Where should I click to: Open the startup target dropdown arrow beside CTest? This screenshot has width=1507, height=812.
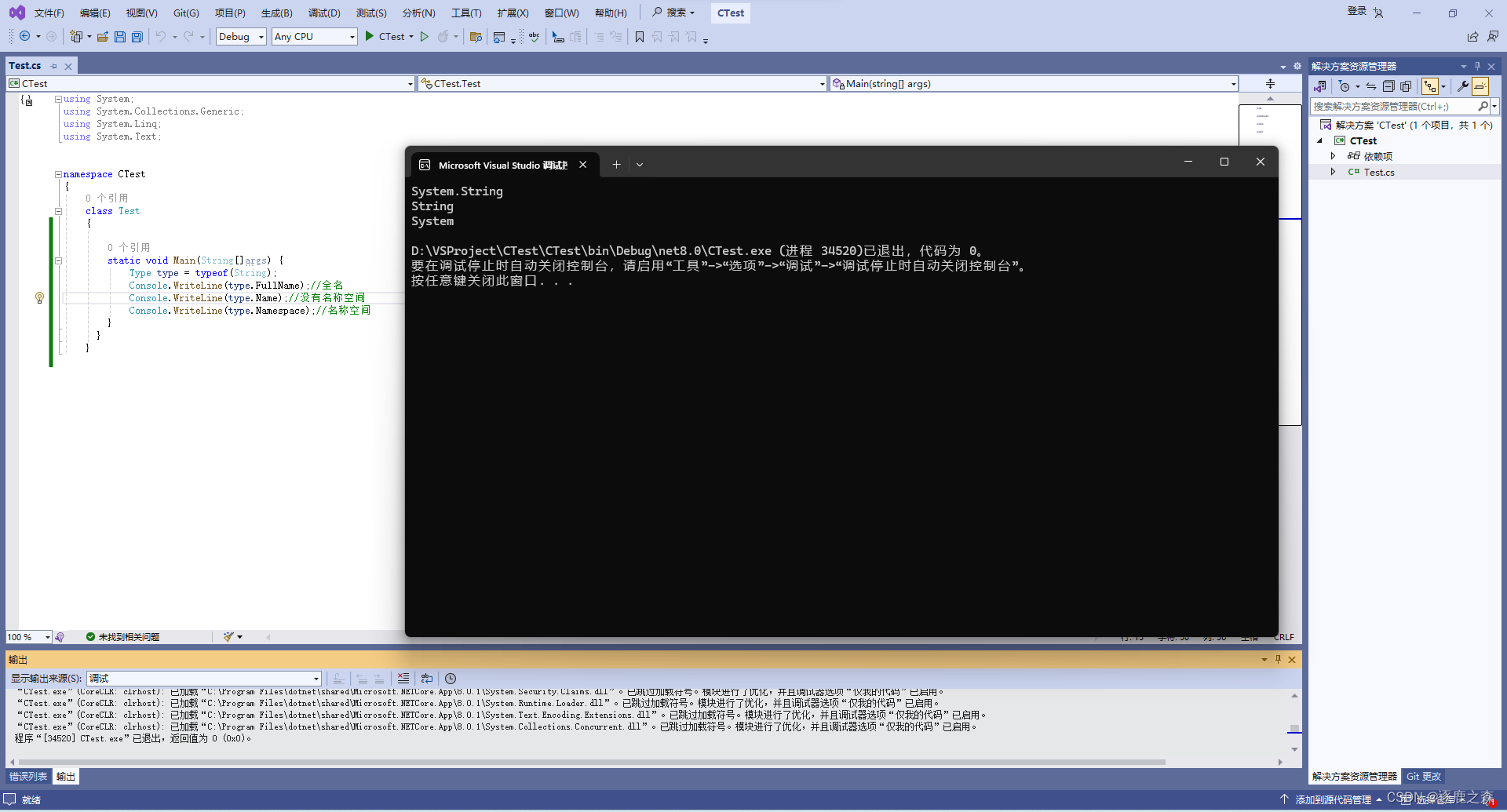[x=411, y=36]
